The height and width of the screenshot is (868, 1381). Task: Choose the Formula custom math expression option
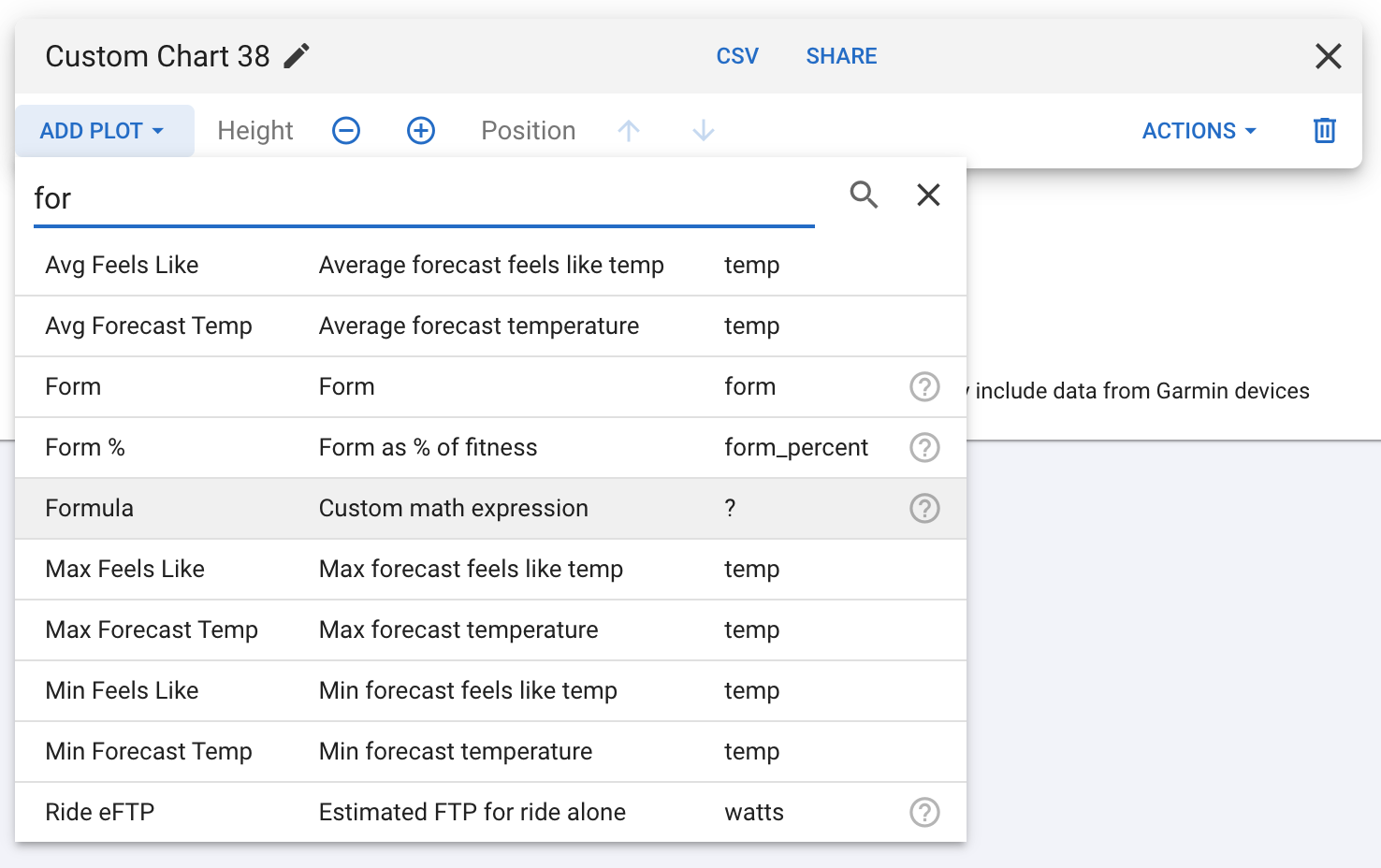pos(453,508)
